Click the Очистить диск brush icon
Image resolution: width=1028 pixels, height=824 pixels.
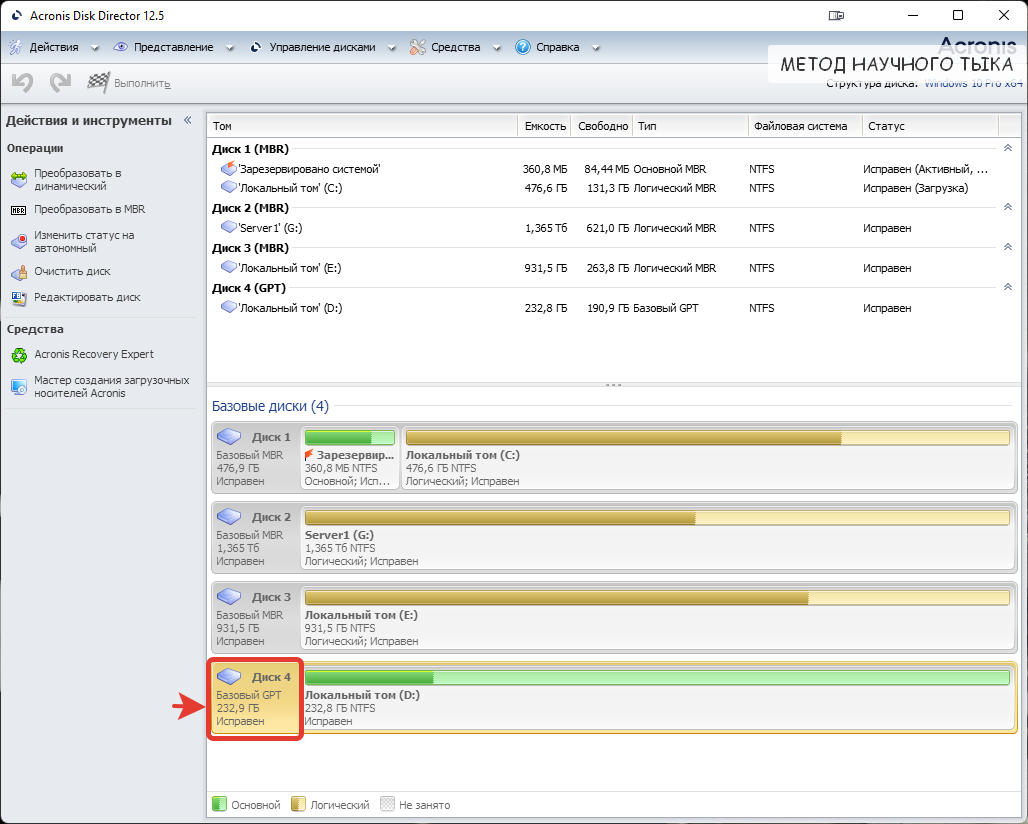19,271
